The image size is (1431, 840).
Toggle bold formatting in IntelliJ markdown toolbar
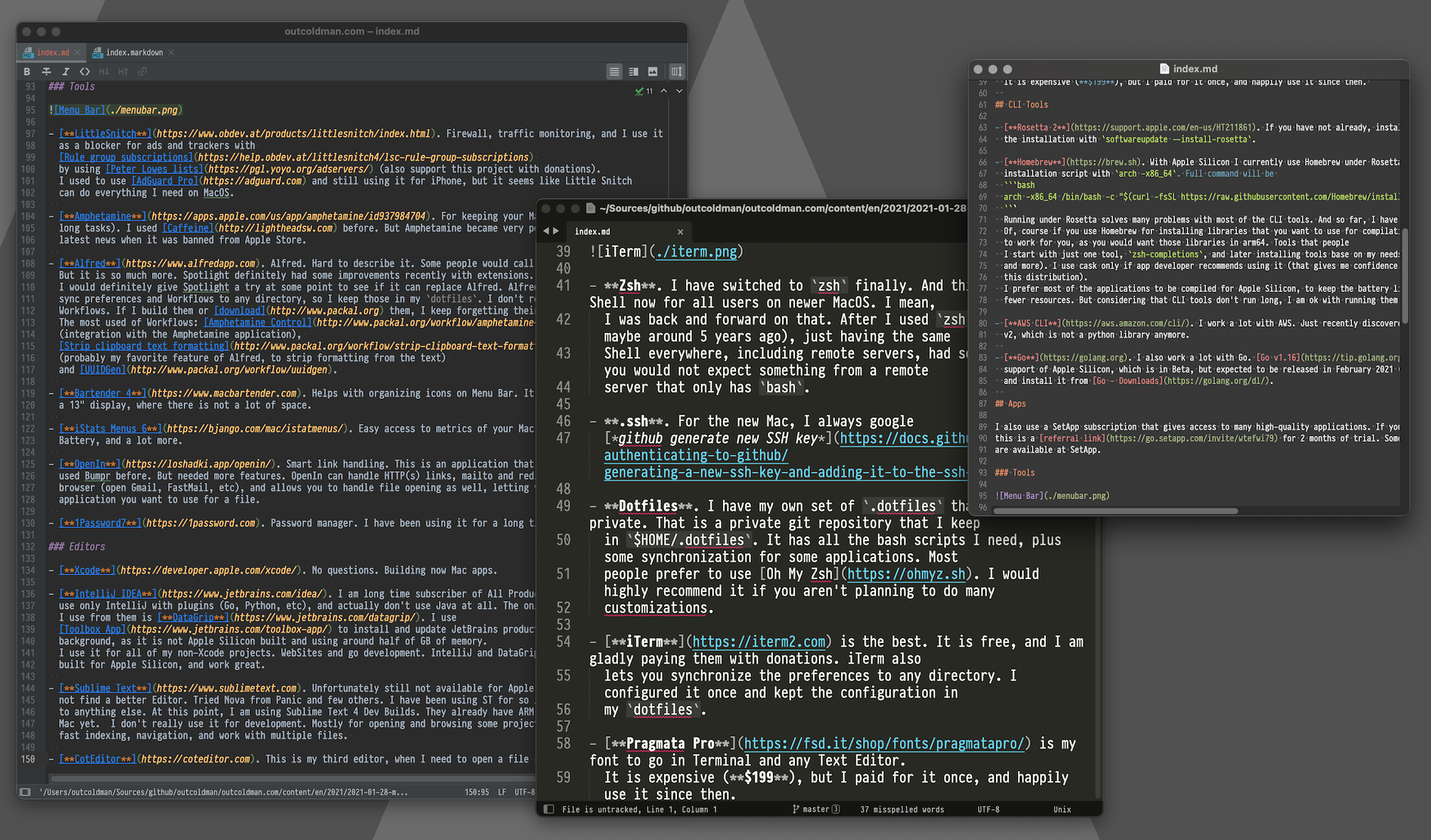coord(27,72)
